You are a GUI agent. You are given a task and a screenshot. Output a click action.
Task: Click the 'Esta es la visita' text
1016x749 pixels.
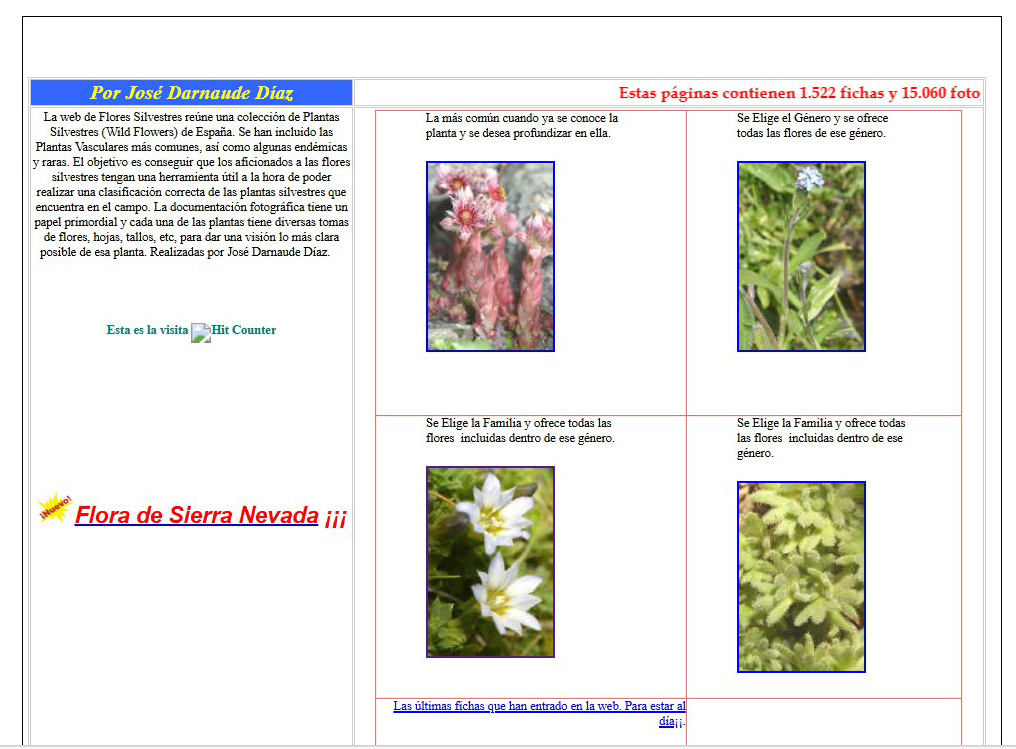click(x=147, y=330)
